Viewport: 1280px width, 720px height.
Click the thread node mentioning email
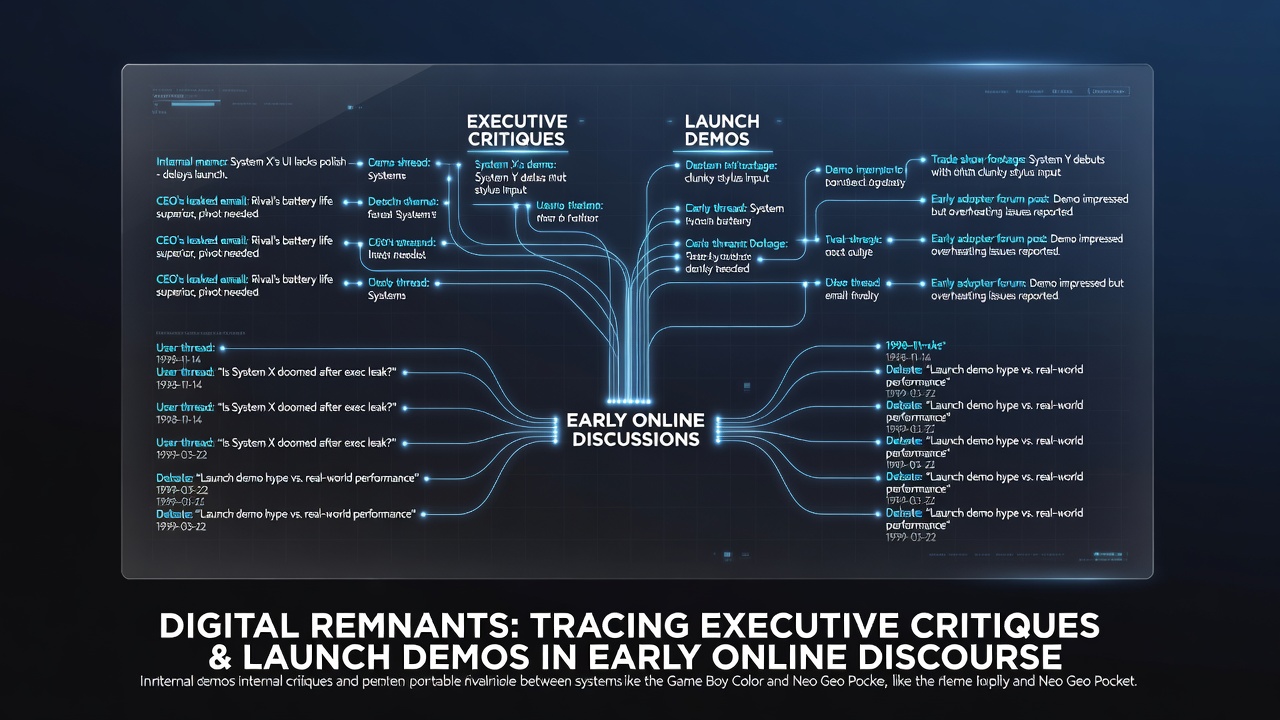pos(851,290)
